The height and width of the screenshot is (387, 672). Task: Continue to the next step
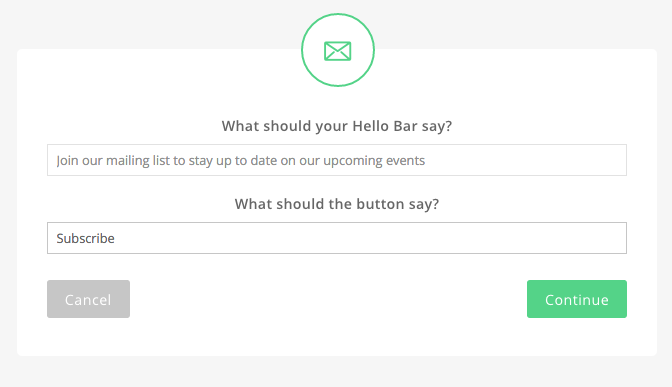pyautogui.click(x=577, y=299)
